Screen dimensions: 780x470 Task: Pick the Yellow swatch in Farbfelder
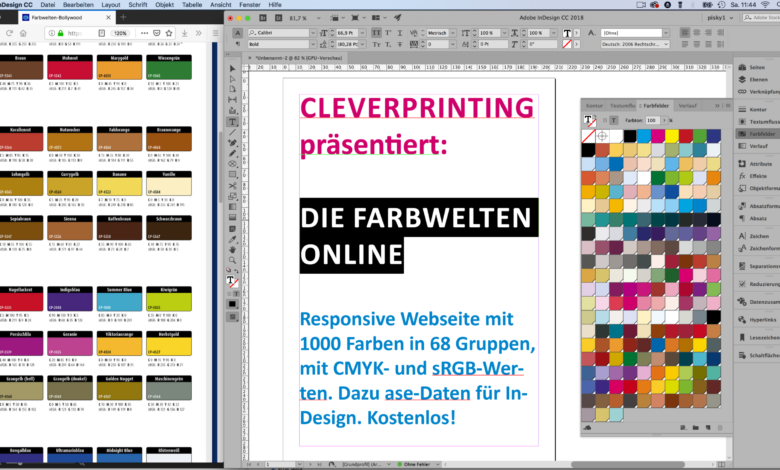(672, 136)
